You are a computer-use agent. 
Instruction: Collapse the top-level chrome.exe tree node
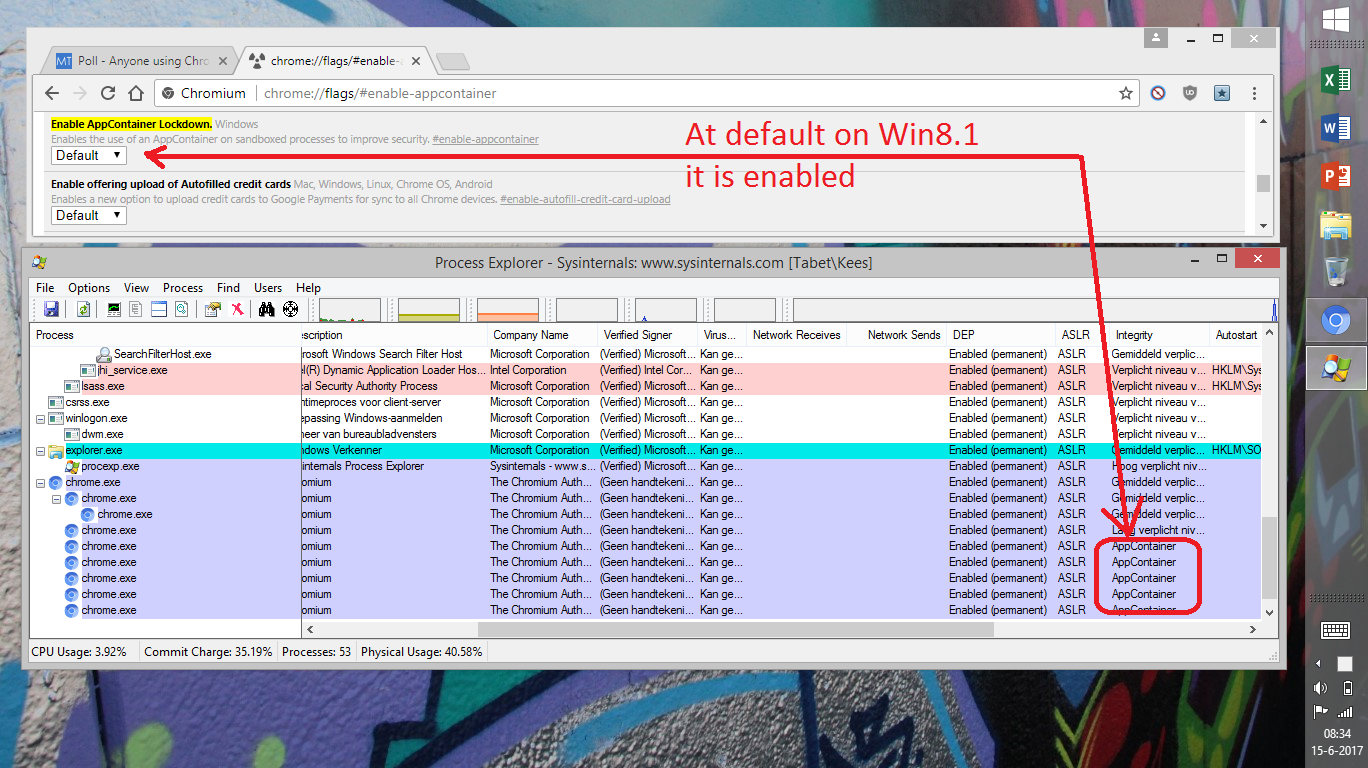point(41,482)
